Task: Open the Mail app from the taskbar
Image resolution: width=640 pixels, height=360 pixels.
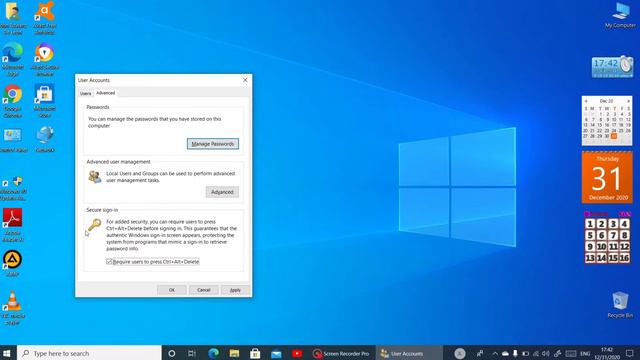Action: 276,353
